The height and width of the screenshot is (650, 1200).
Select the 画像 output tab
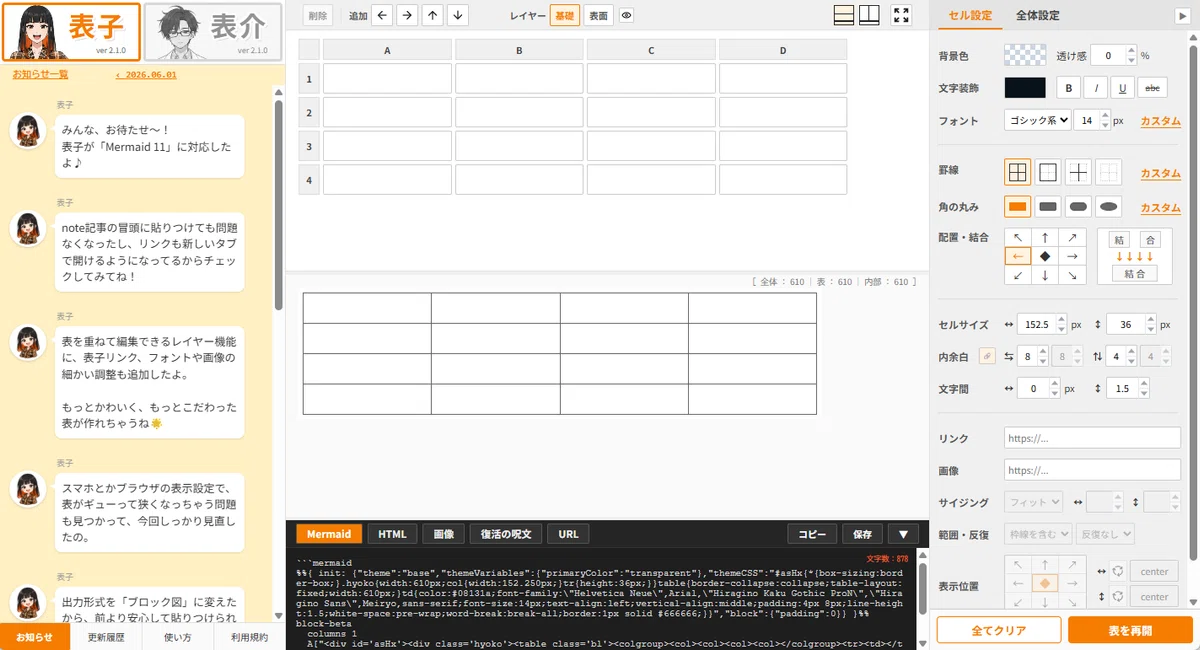[444, 534]
